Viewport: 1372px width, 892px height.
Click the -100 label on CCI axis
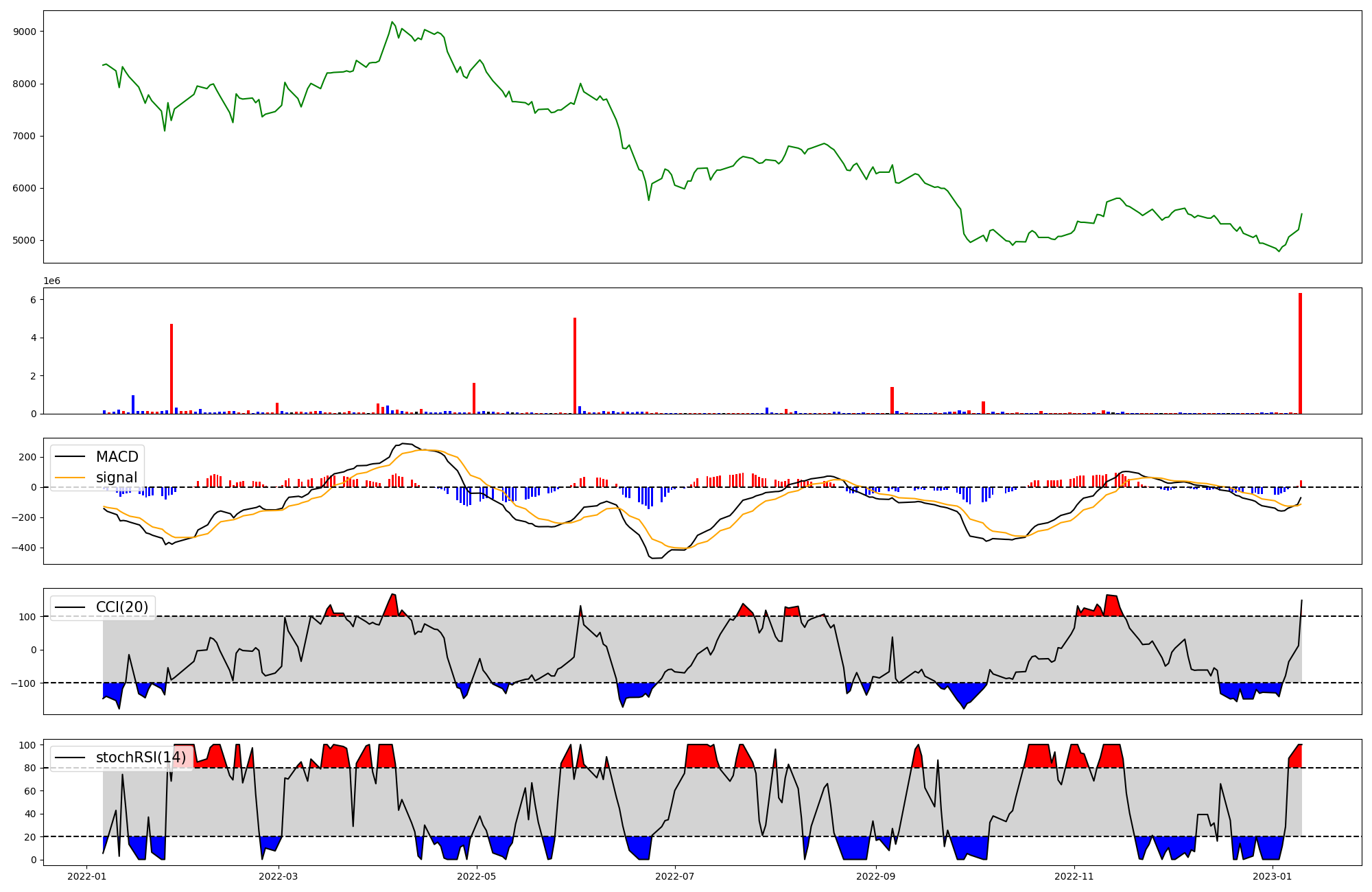(x=24, y=683)
